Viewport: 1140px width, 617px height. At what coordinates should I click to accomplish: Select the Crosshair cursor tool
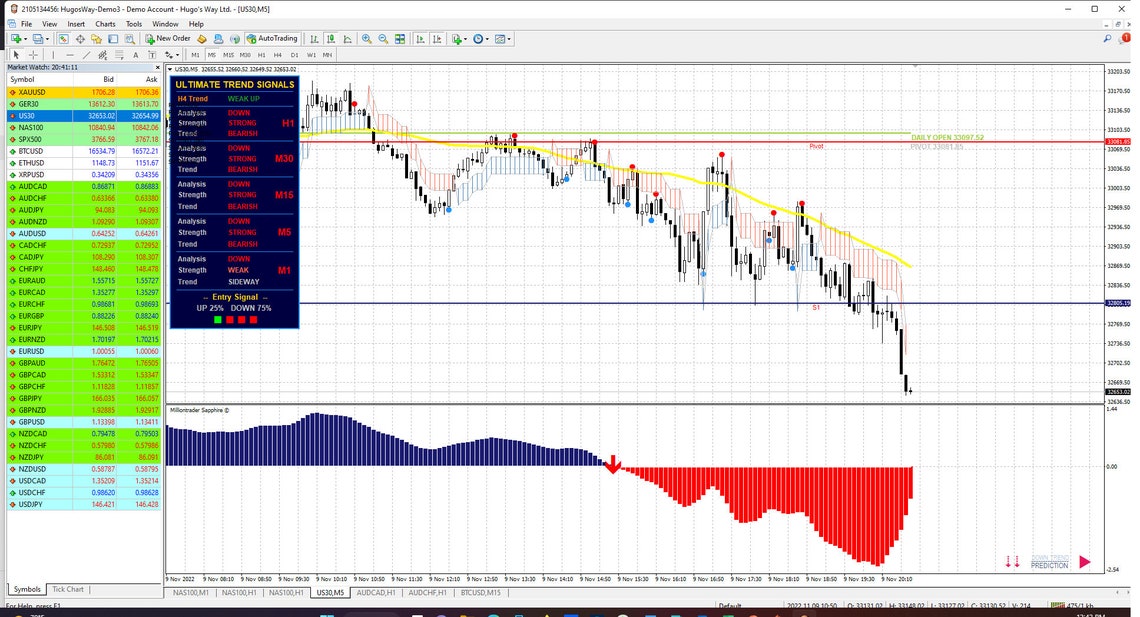32,55
